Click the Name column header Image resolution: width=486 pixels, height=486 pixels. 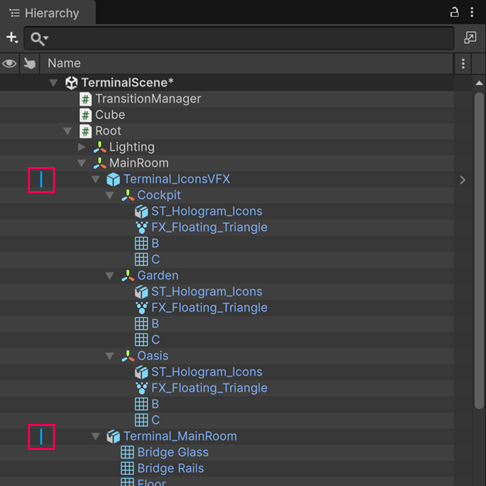pyautogui.click(x=64, y=63)
